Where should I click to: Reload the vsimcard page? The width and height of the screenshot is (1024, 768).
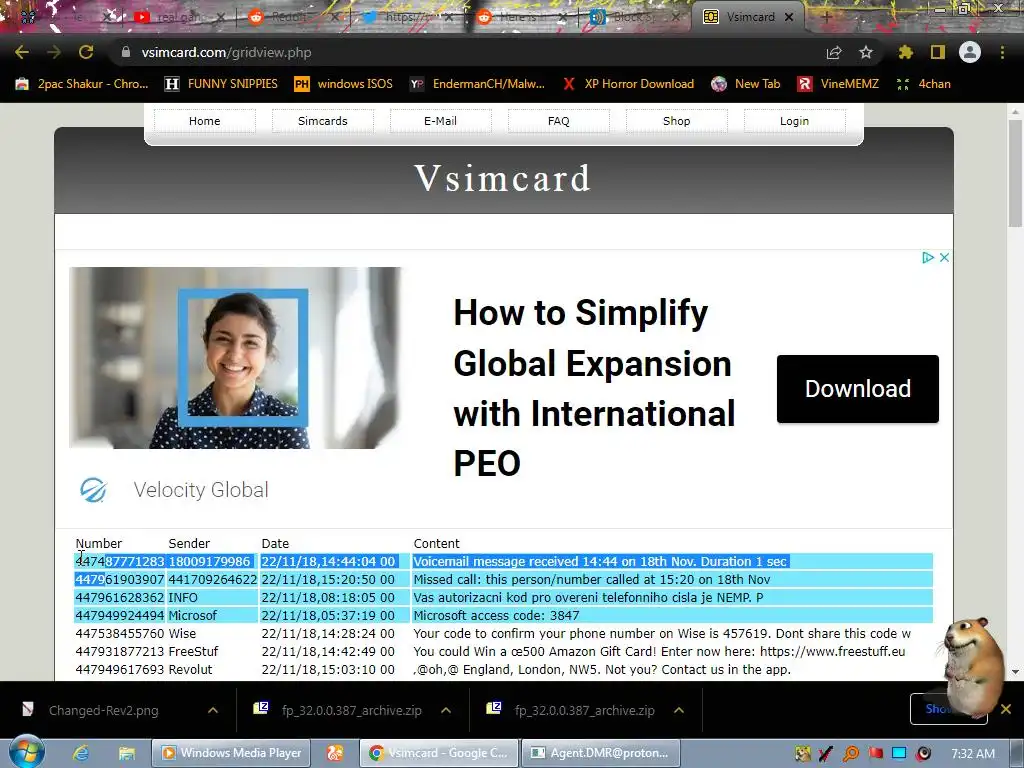point(86,52)
